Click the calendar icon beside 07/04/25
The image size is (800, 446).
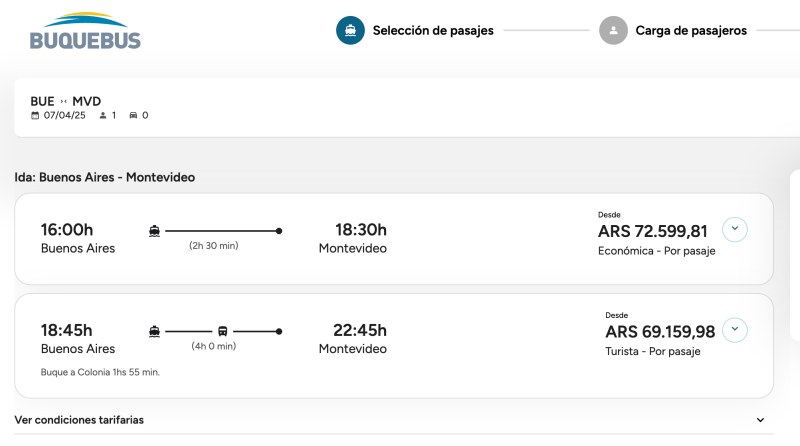click(35, 116)
